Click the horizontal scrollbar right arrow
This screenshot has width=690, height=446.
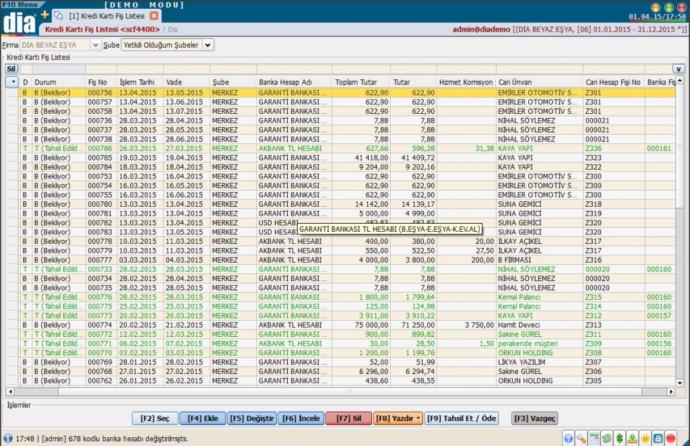tap(671, 391)
